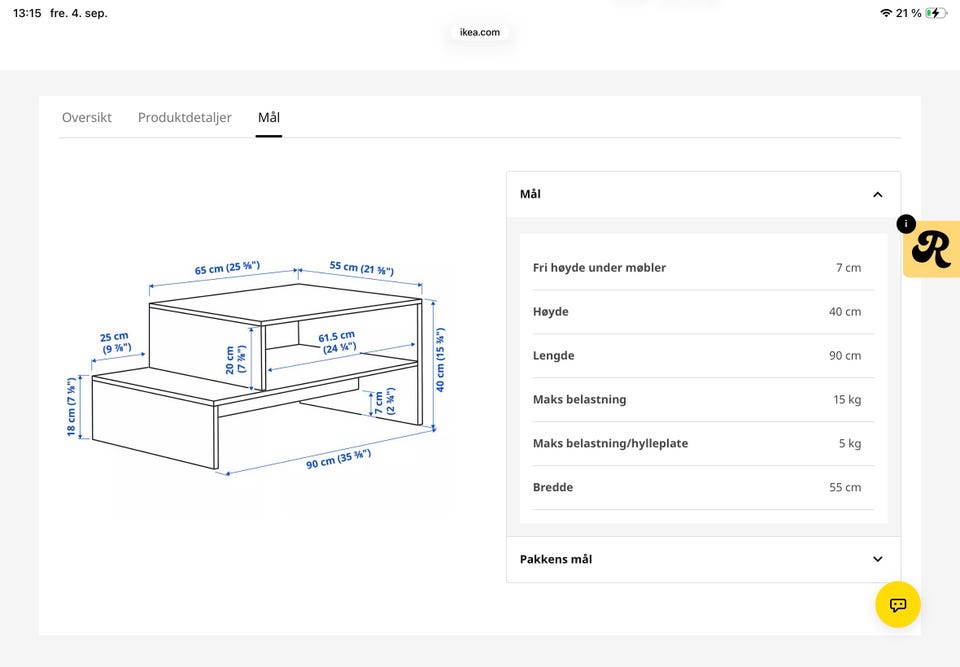Image resolution: width=960 pixels, height=667 pixels.
Task: Open the coffee table dimension drawing
Action: (x=257, y=367)
